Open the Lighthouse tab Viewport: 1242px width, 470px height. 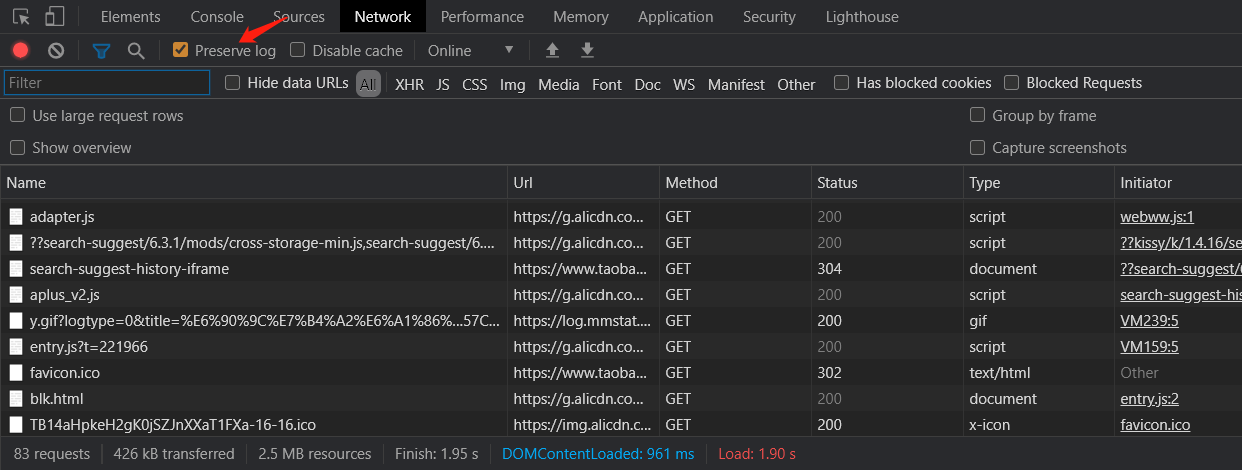click(x=862, y=16)
